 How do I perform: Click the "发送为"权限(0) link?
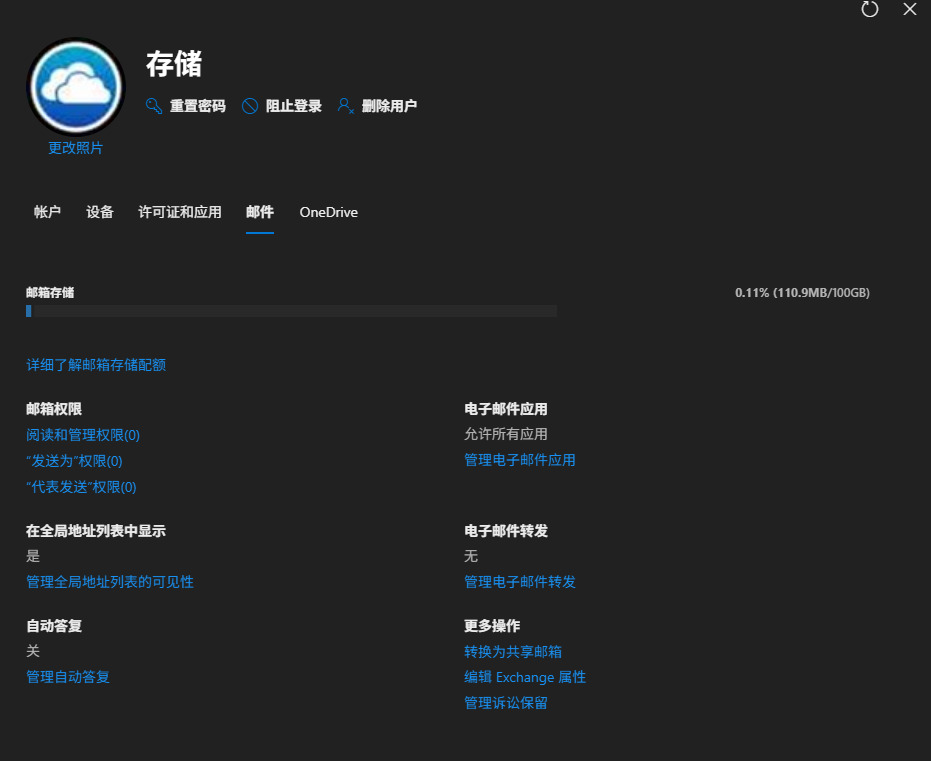[x=74, y=461]
